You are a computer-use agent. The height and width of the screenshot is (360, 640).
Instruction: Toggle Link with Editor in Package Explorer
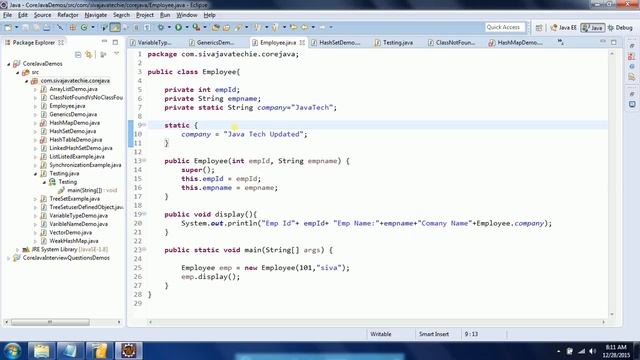[89, 54]
